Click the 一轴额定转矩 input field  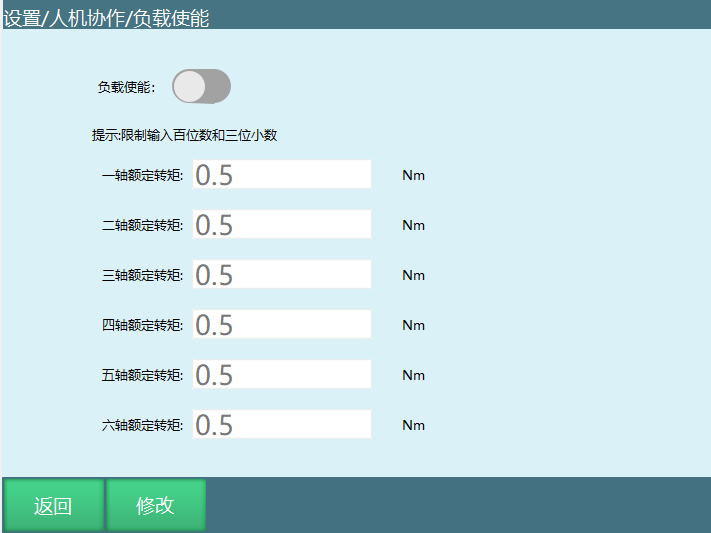pos(281,175)
